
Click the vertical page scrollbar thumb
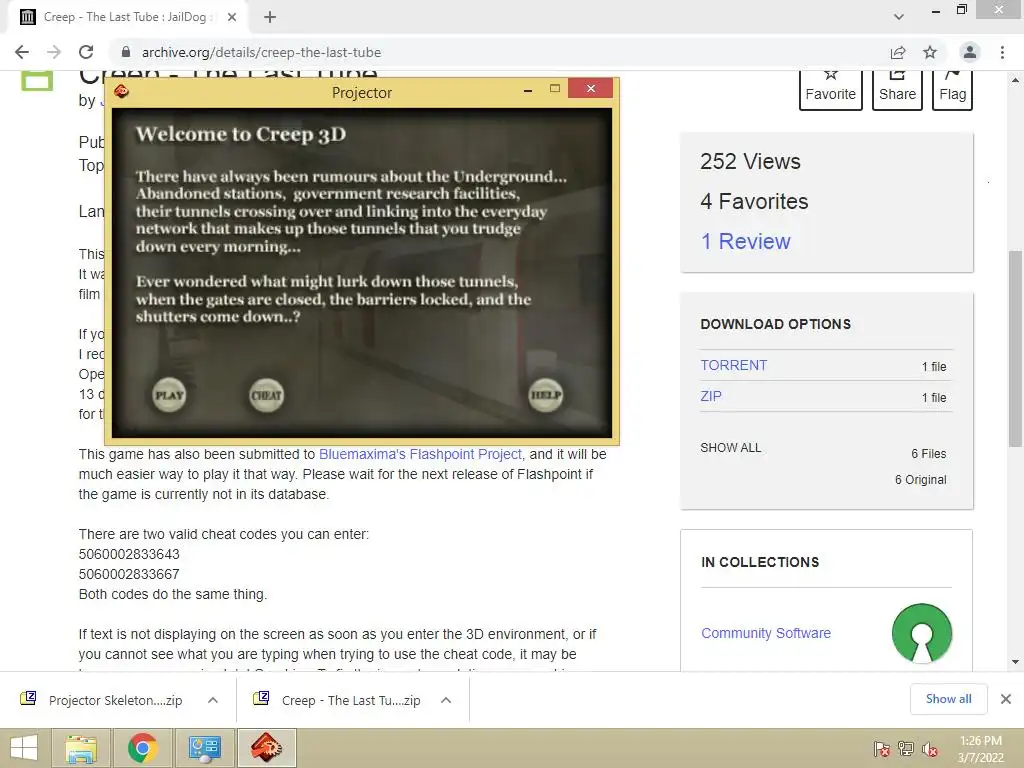(1015, 349)
